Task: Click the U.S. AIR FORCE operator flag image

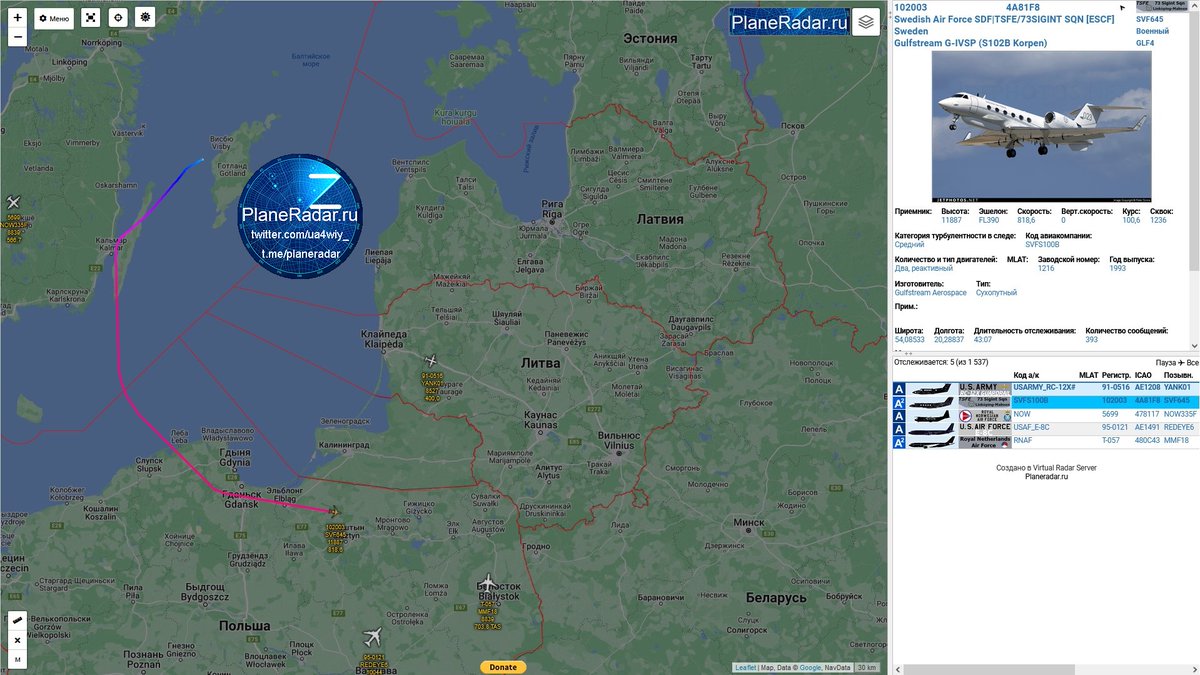Action: point(985,428)
